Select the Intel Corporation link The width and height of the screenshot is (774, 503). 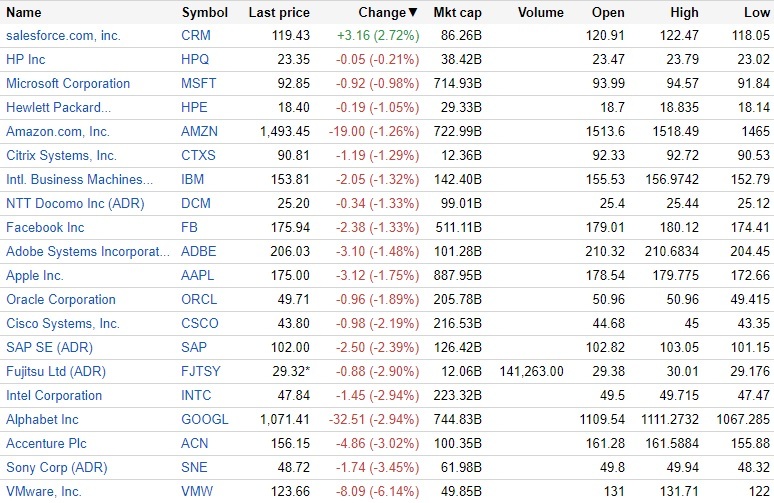coord(54,396)
